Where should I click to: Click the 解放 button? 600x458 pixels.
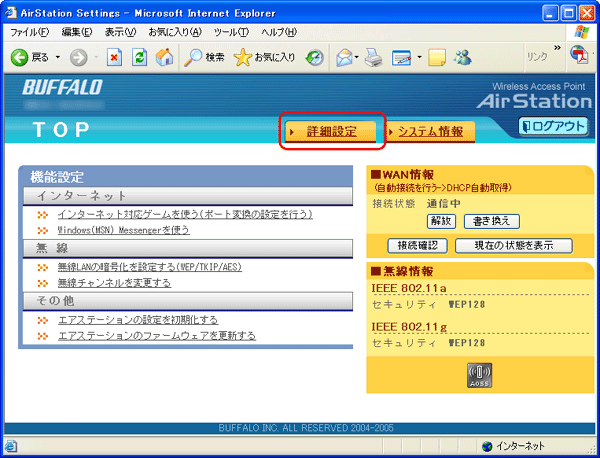(441, 221)
